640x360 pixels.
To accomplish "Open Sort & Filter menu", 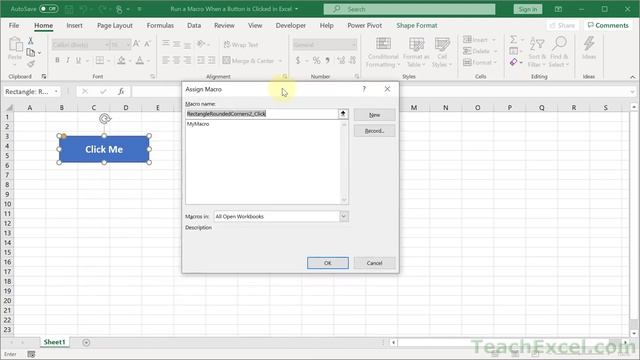I will pos(537,52).
